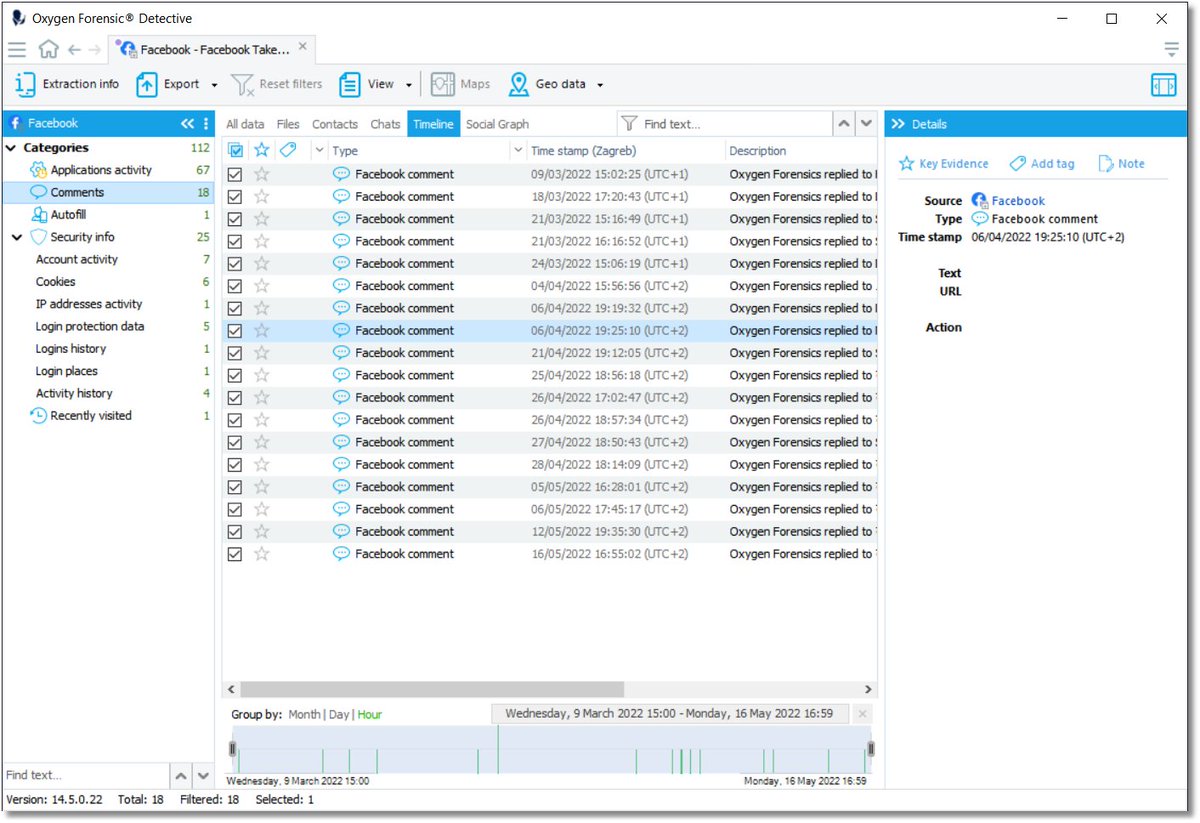Collapse the Security info node
The image size is (1200, 823).
pos(17,237)
